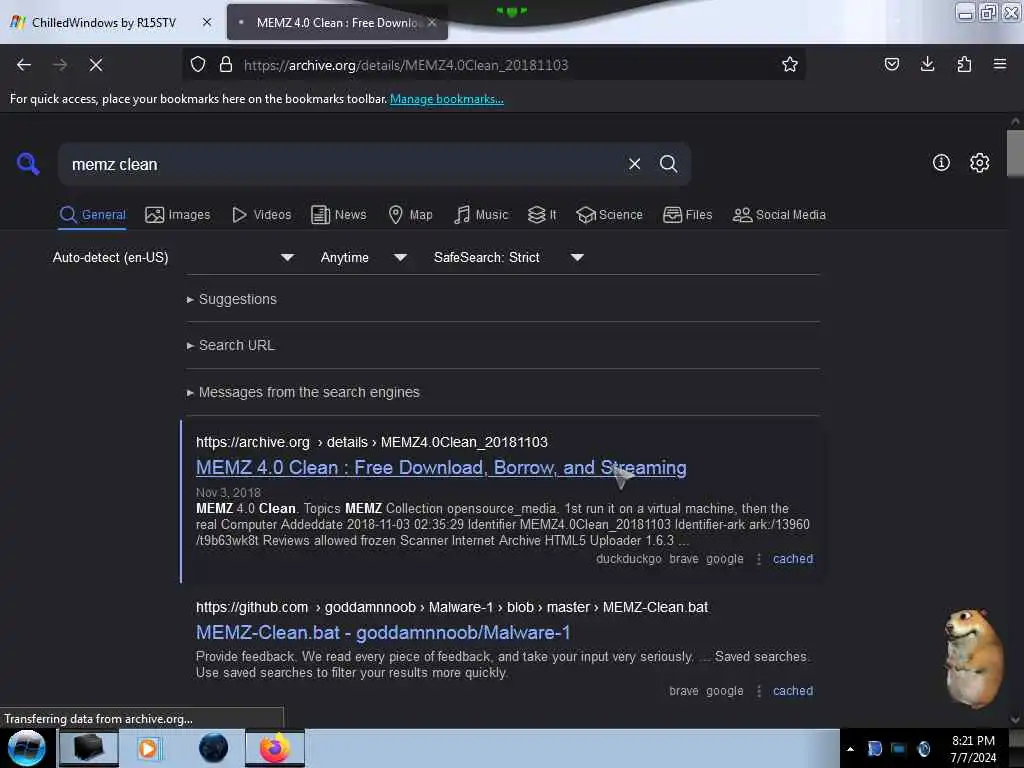Open the Firefox downloads panel
Viewport: 1024px width, 768px height.
click(927, 64)
